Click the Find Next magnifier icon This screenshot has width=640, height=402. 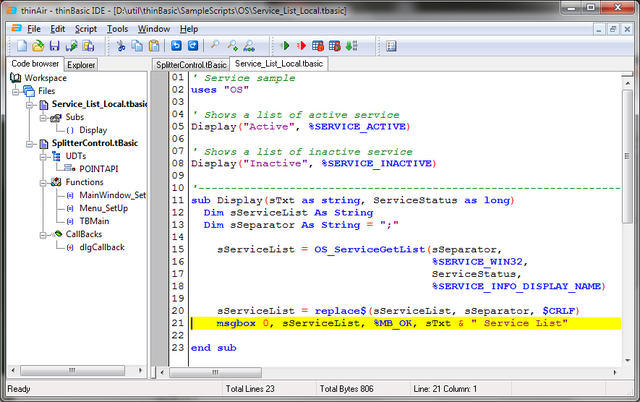232,46
